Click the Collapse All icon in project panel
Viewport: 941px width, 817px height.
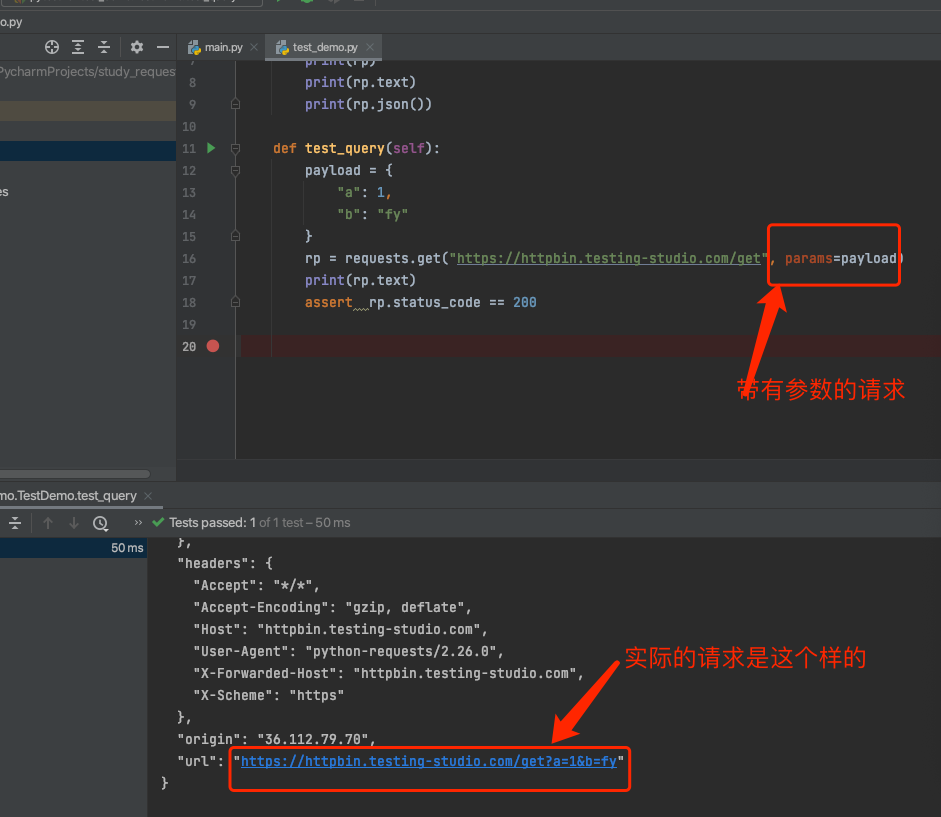pyautogui.click(x=104, y=47)
